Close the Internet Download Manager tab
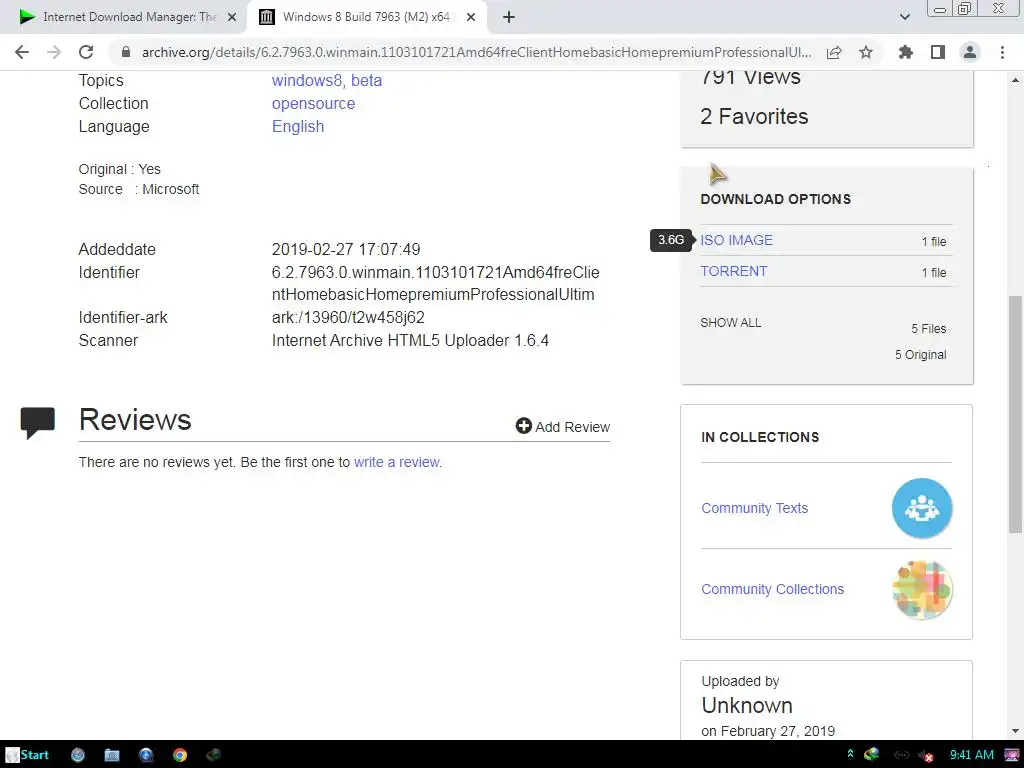 pos(231,17)
